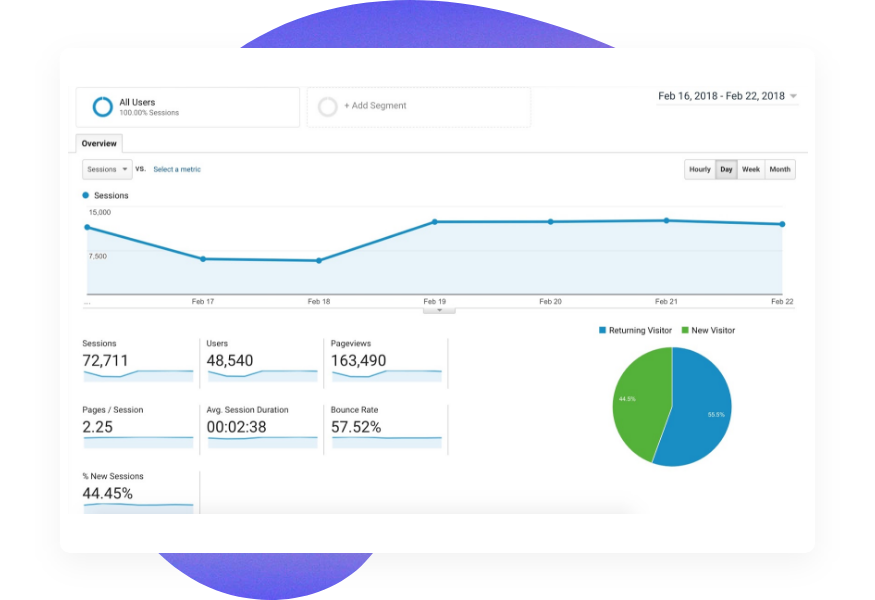The height and width of the screenshot is (600, 875).
Task: Click the Pages / Session metric label
Action: click(113, 410)
